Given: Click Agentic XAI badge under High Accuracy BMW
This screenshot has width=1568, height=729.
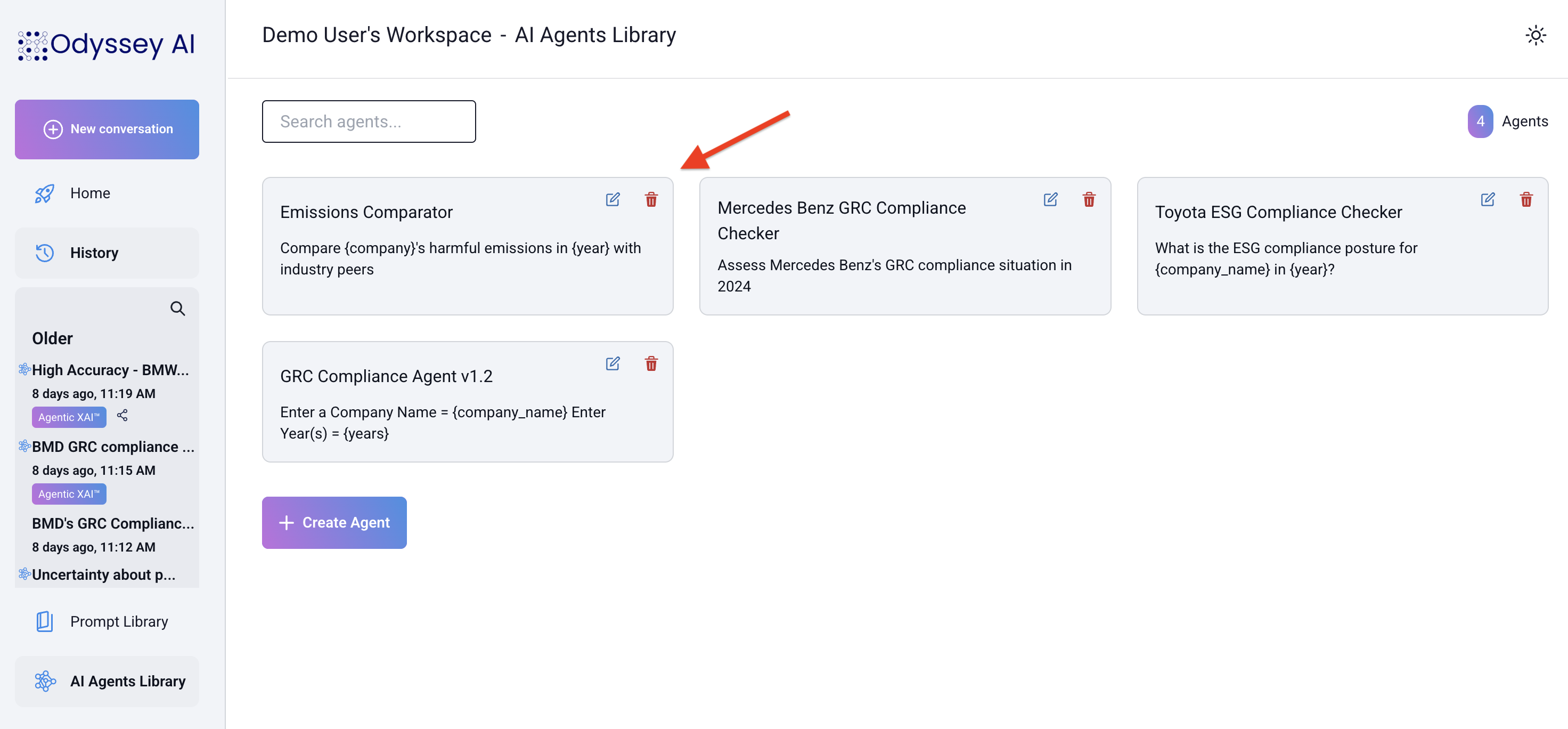Looking at the screenshot, I should (x=69, y=417).
